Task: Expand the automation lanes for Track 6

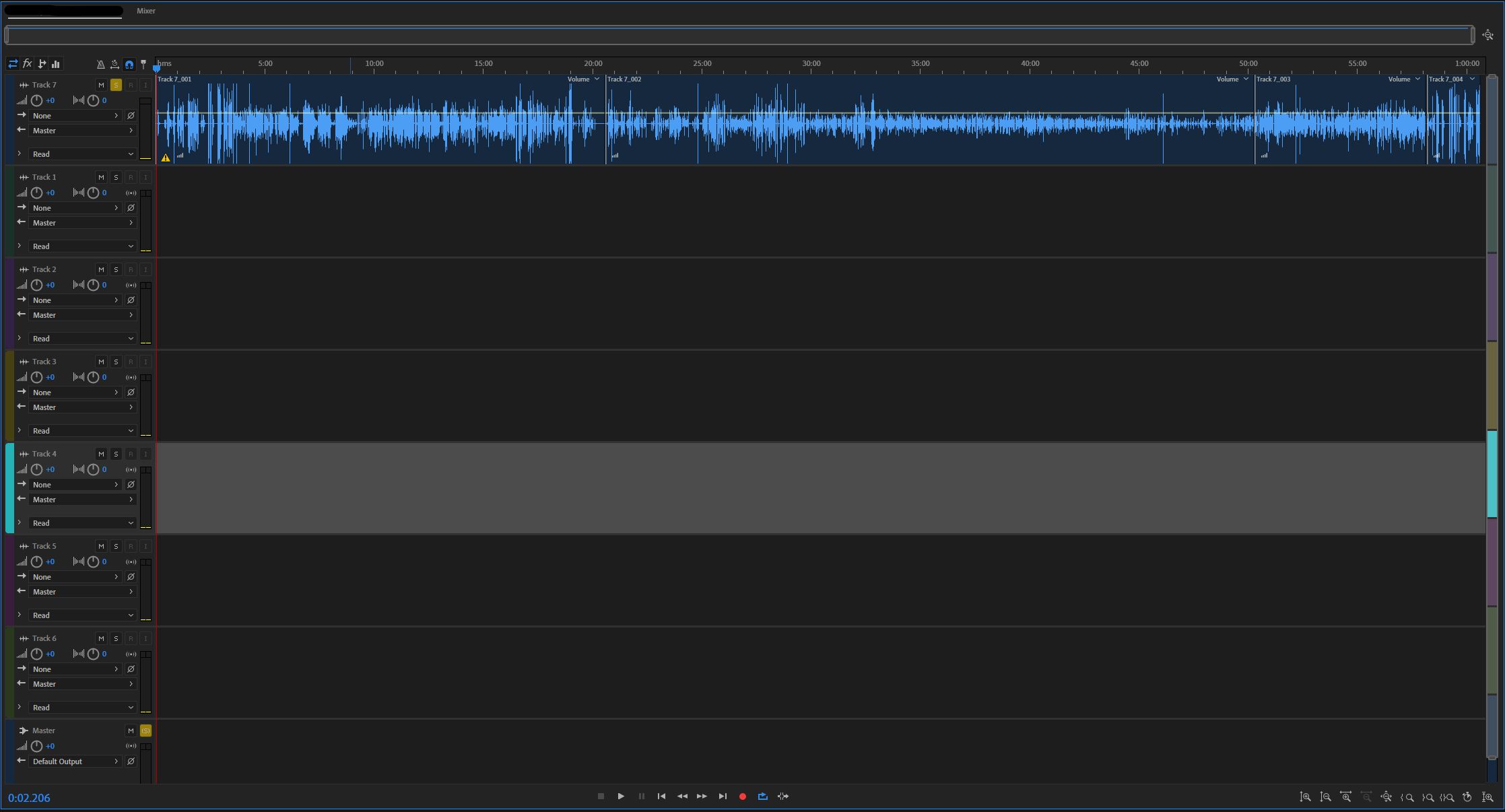Action: (x=20, y=707)
